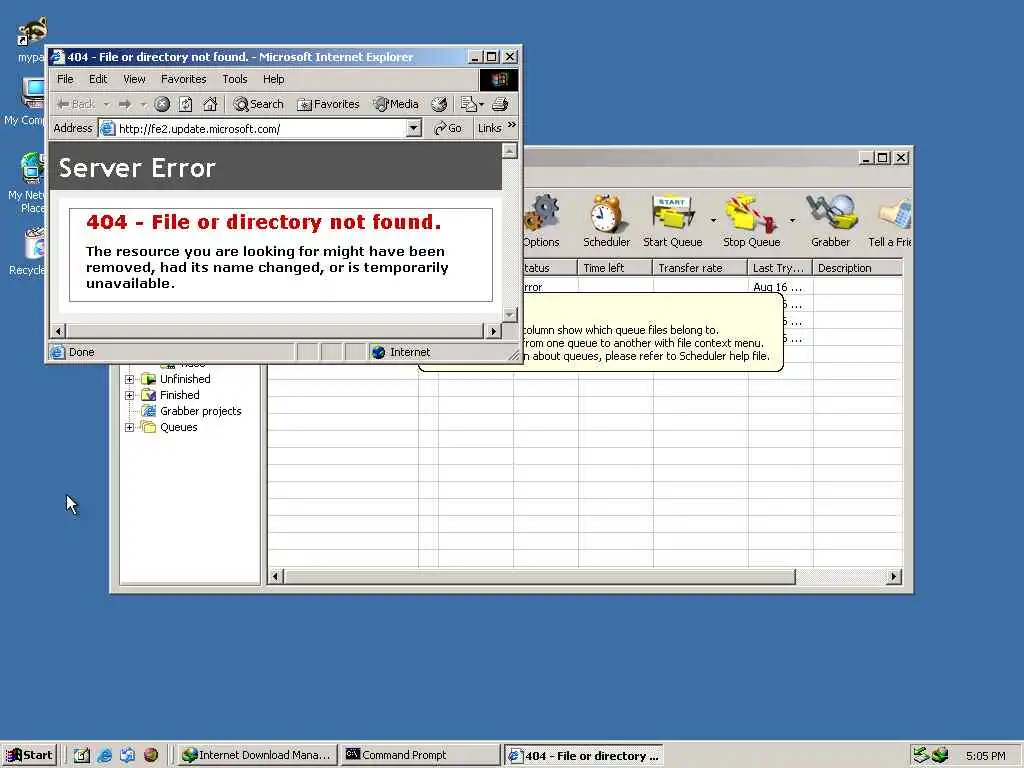
Task: Click the History icon in IE toolbar
Action: click(440, 104)
